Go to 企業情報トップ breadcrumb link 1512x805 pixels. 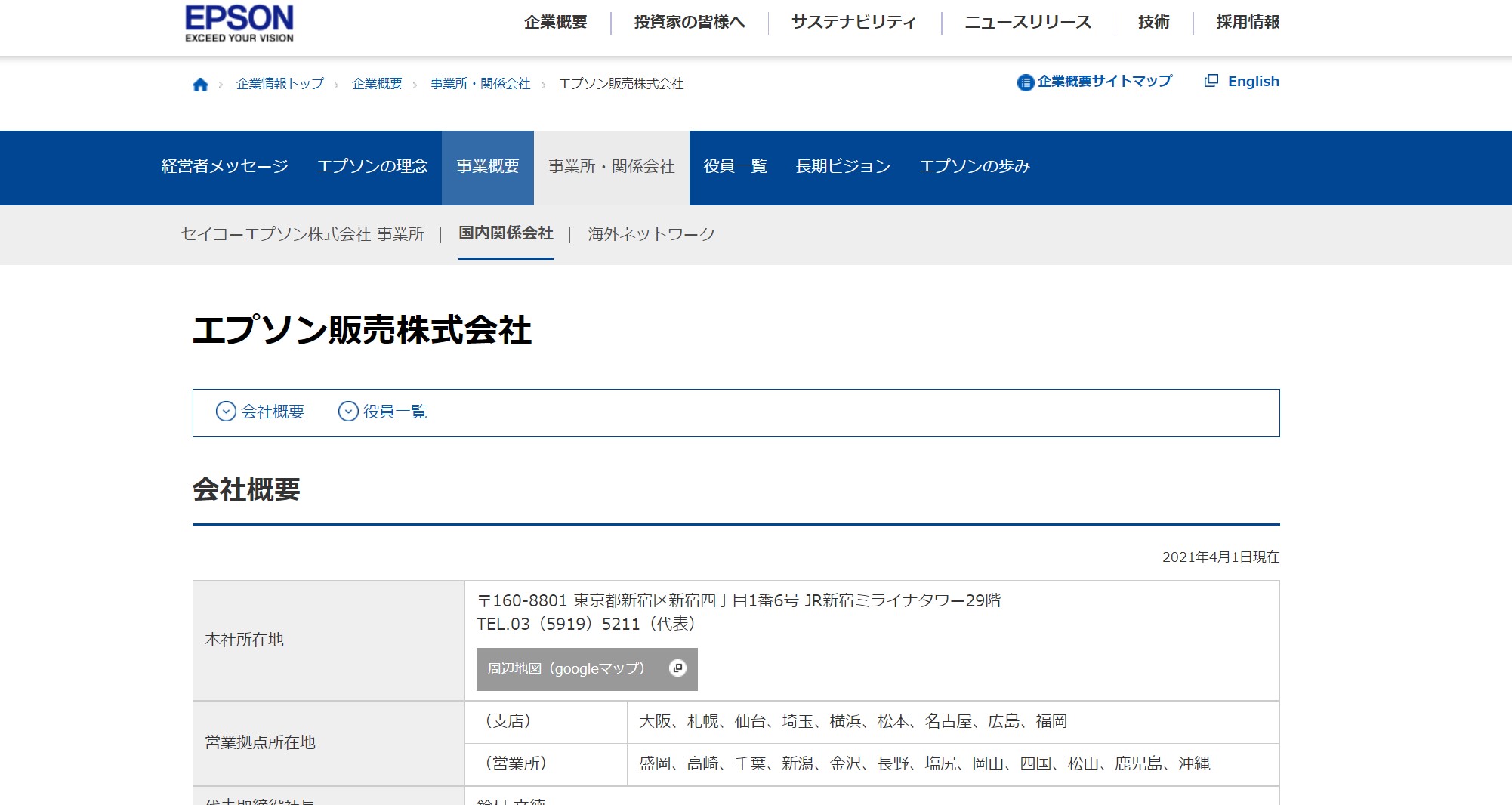point(279,84)
